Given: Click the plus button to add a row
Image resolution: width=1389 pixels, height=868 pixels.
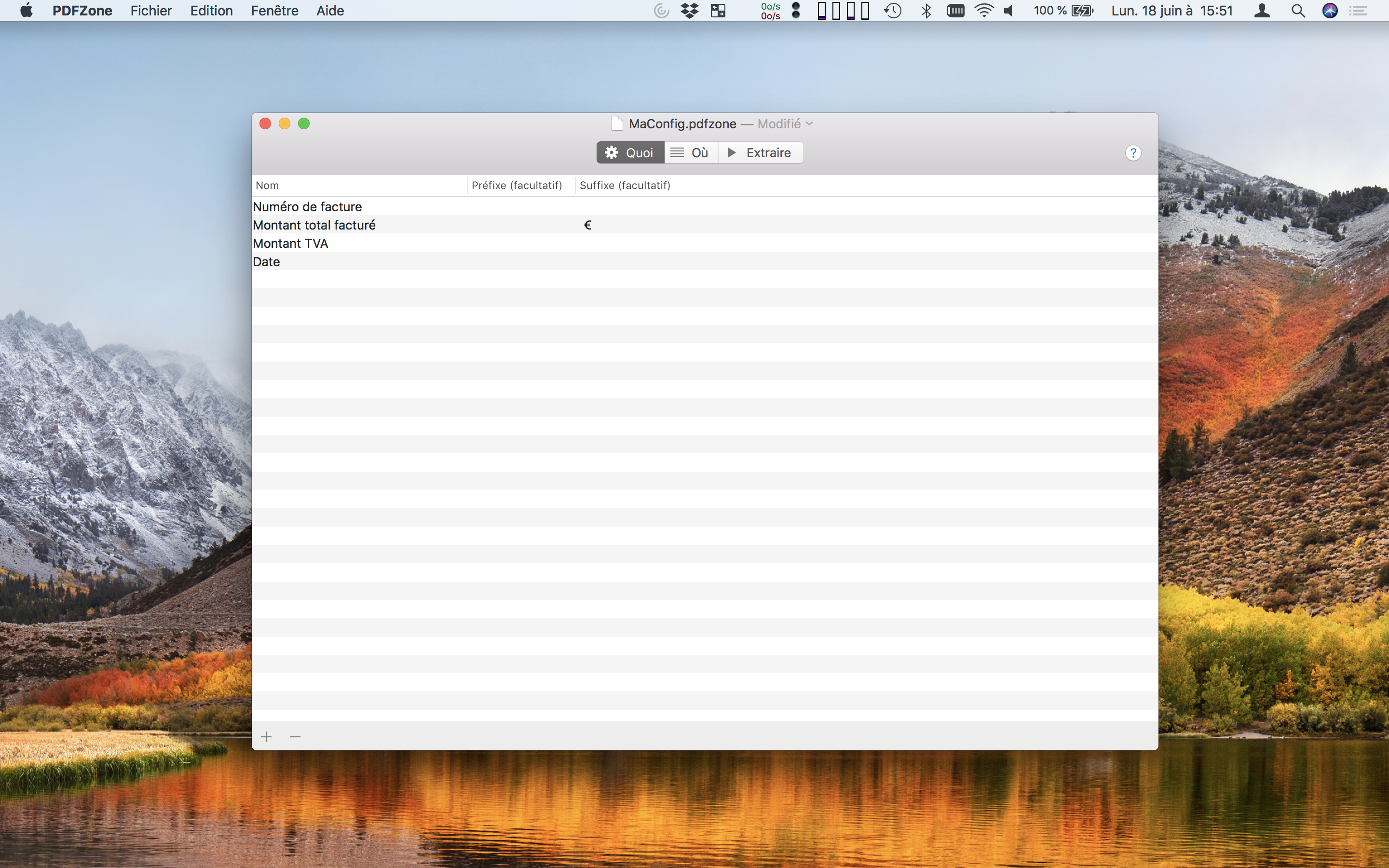Looking at the screenshot, I should tap(266, 736).
